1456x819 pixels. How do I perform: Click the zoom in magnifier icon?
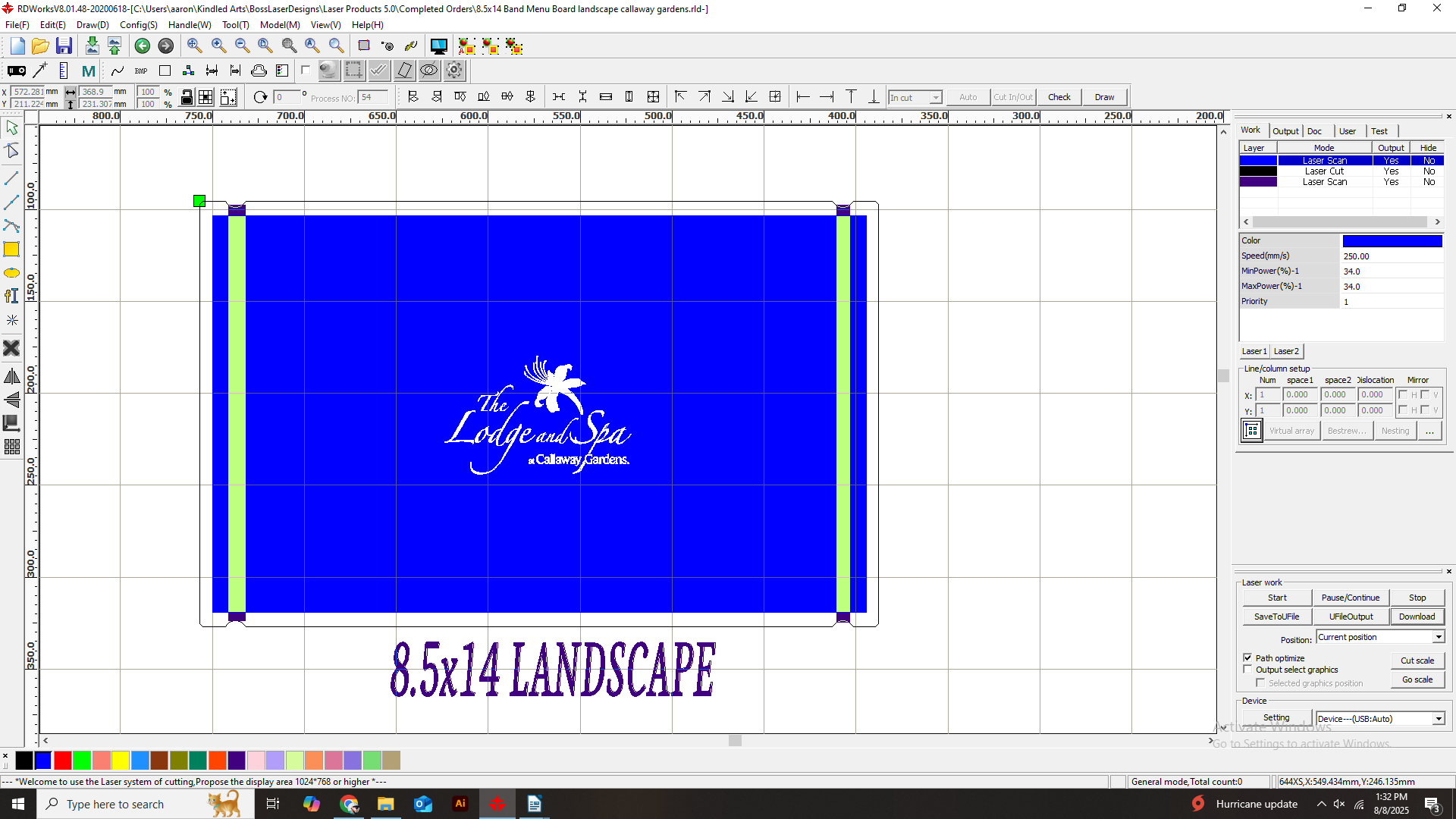point(218,46)
